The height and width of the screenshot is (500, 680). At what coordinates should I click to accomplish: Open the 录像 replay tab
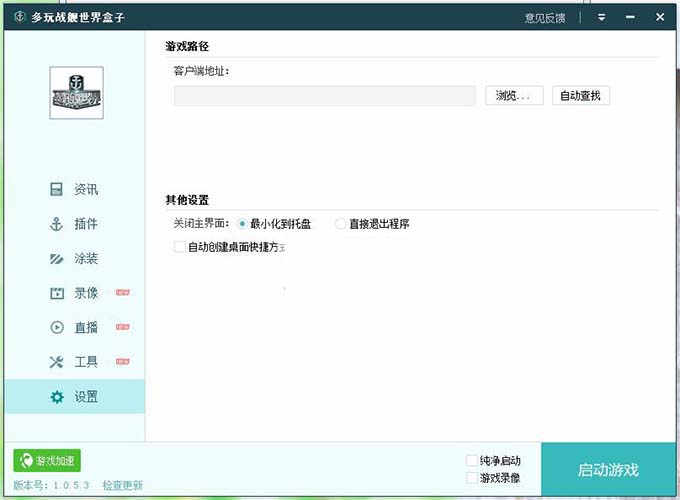(x=86, y=293)
